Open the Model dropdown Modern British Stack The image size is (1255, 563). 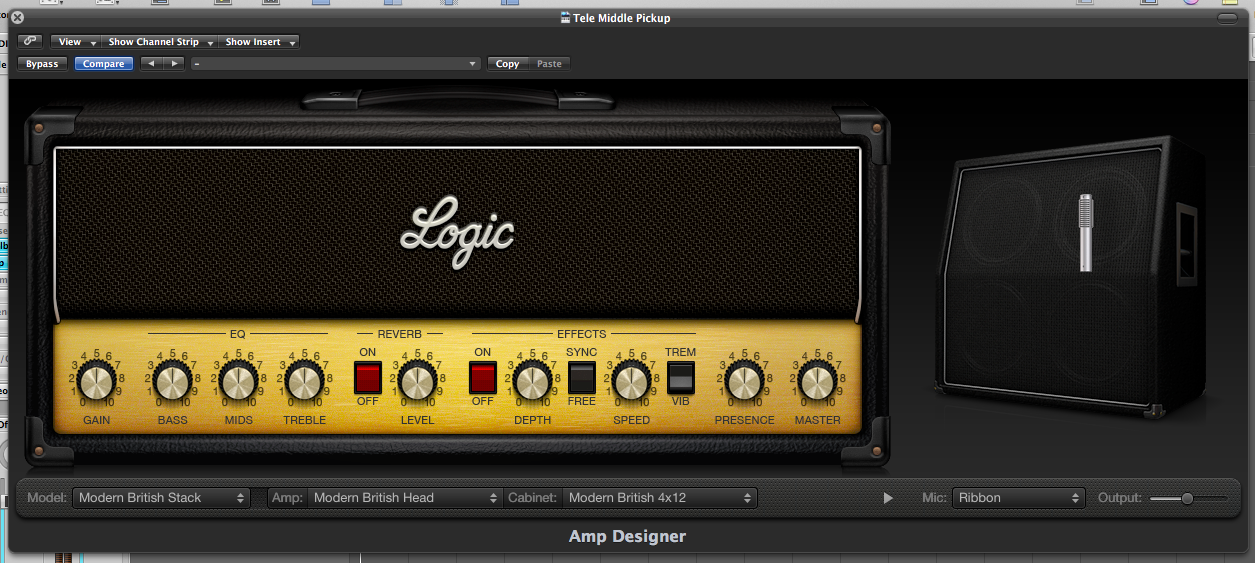161,497
